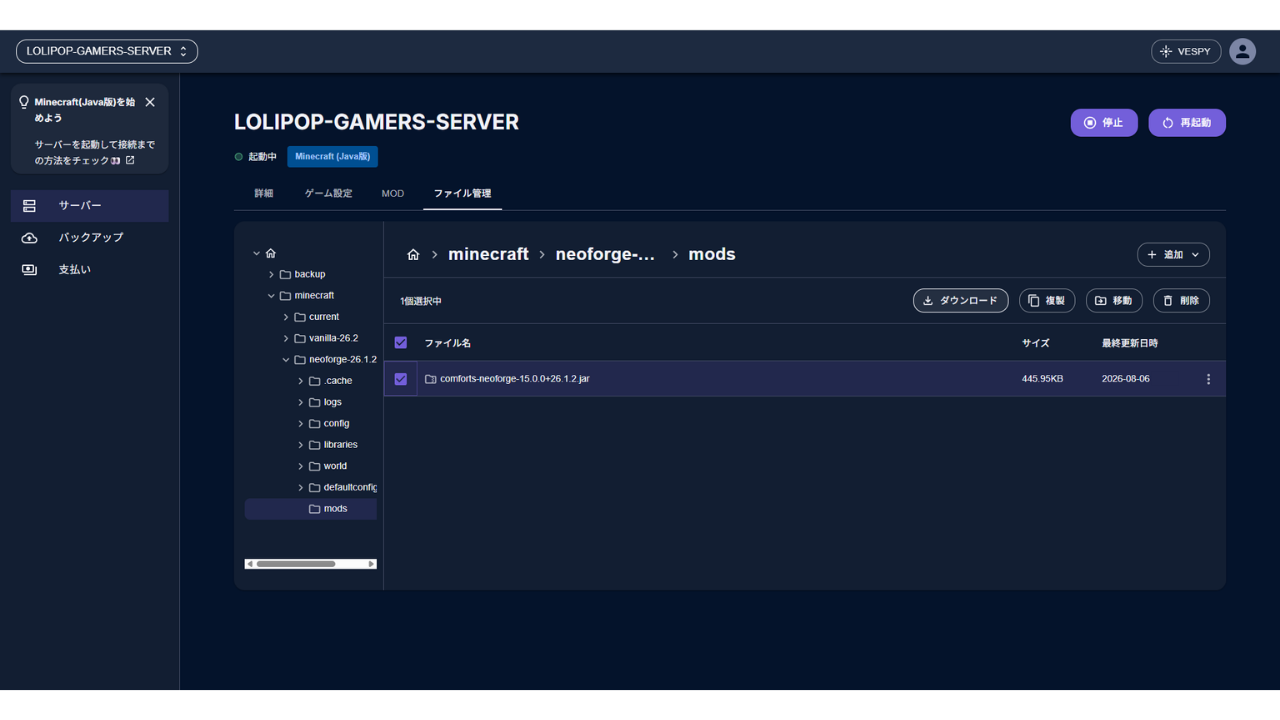
Task: Expand the current folder chevron
Action: pyautogui.click(x=286, y=317)
